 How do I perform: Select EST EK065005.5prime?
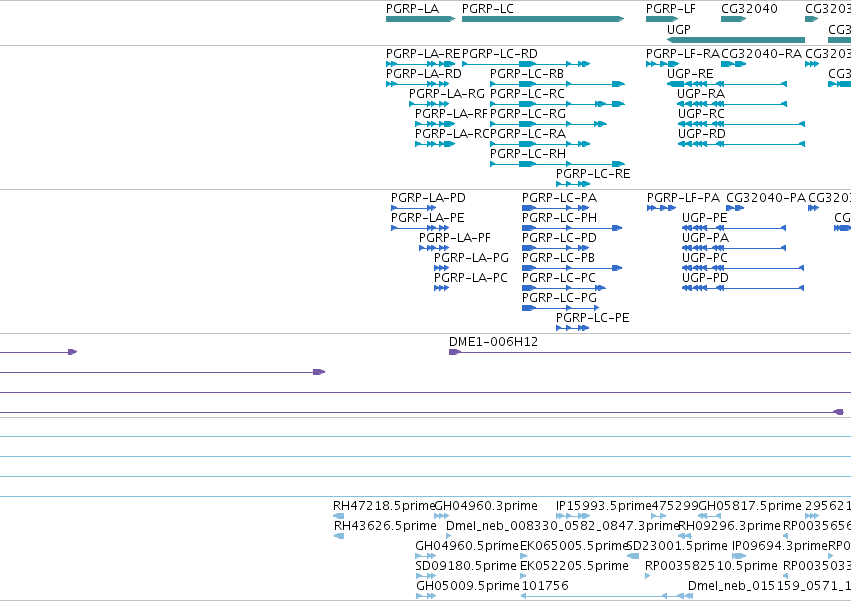point(524,556)
